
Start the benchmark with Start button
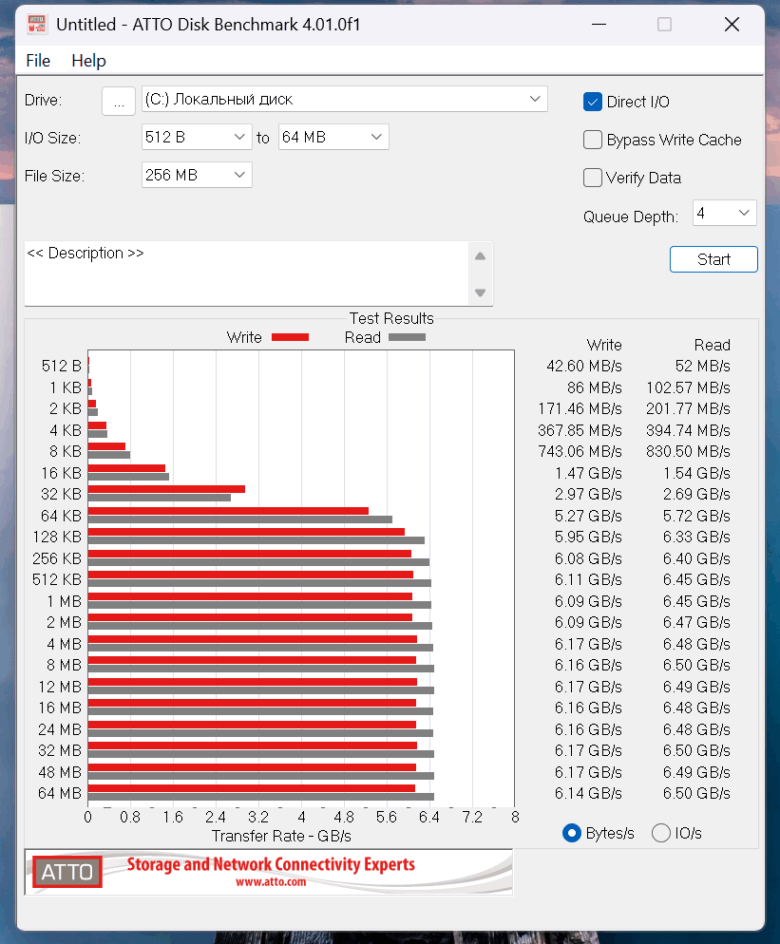click(x=713, y=259)
